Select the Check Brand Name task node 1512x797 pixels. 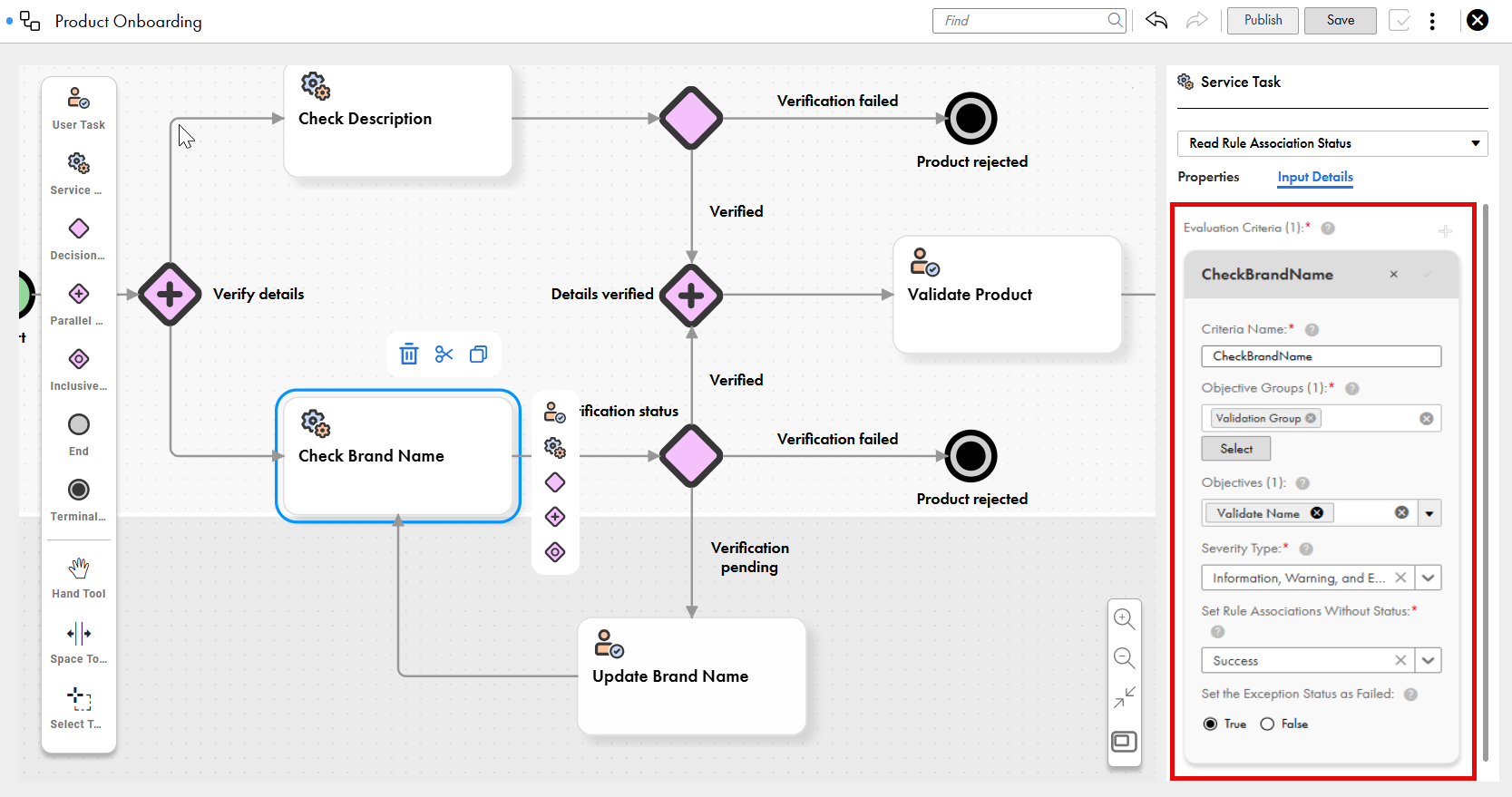(x=398, y=456)
